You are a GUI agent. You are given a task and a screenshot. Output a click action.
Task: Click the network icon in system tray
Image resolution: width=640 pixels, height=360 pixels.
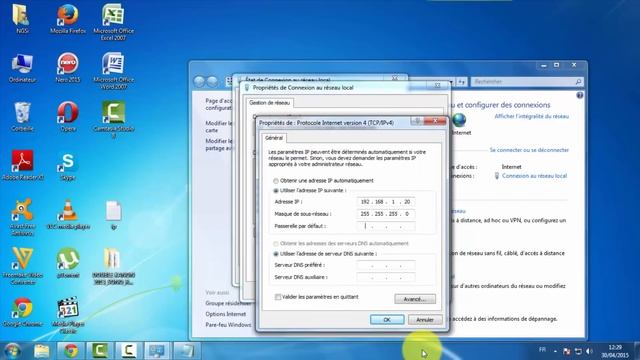[578, 351]
